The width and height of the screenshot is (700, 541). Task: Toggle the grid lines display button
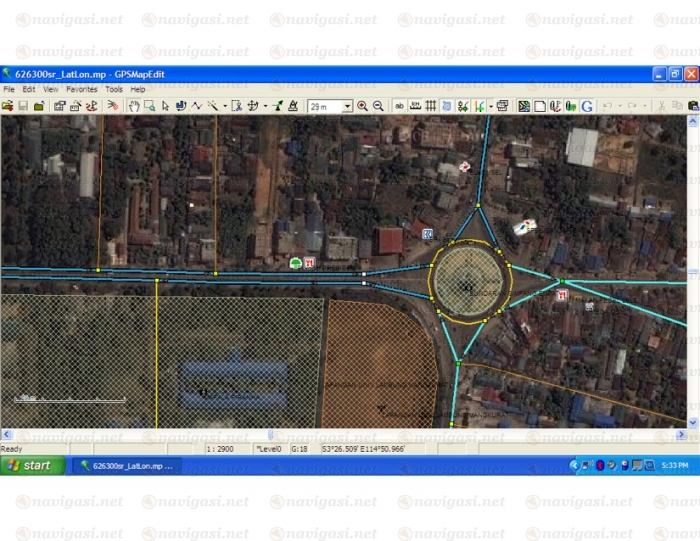click(x=430, y=106)
